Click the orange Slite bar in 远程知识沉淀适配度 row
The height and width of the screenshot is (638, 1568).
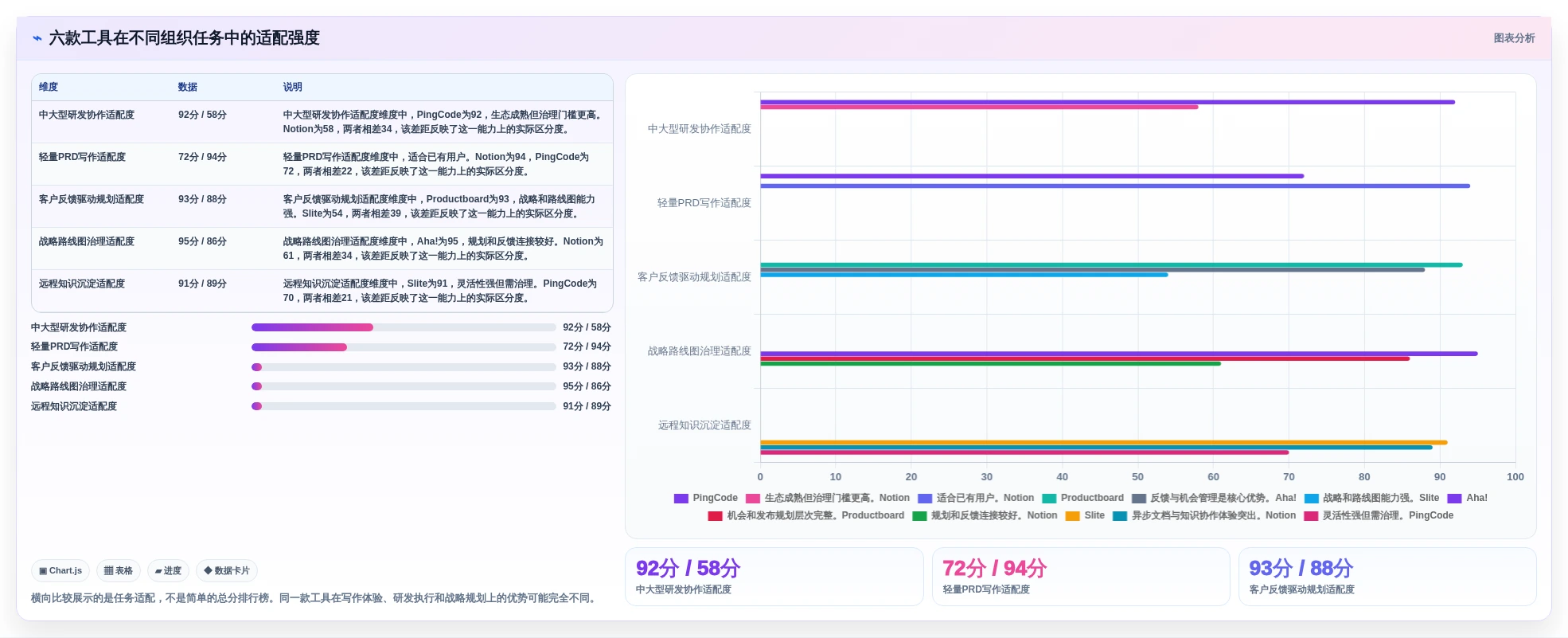pos(1103,442)
